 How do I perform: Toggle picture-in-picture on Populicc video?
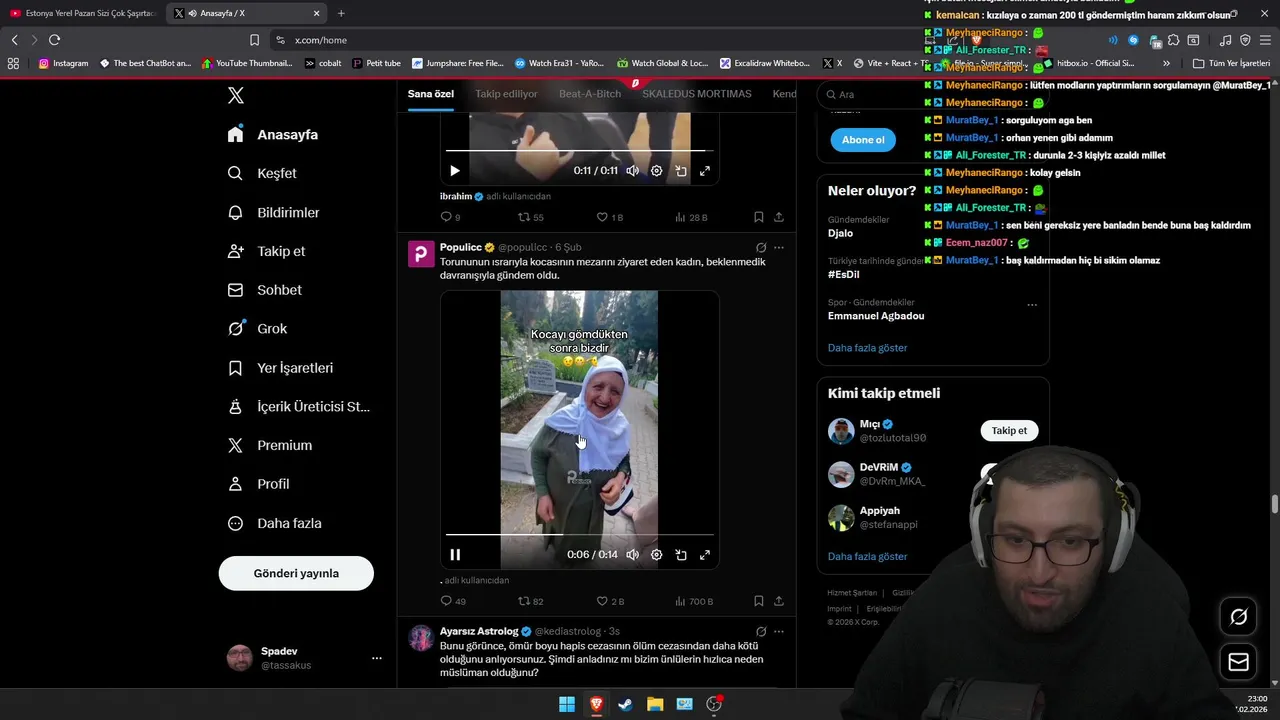681,555
